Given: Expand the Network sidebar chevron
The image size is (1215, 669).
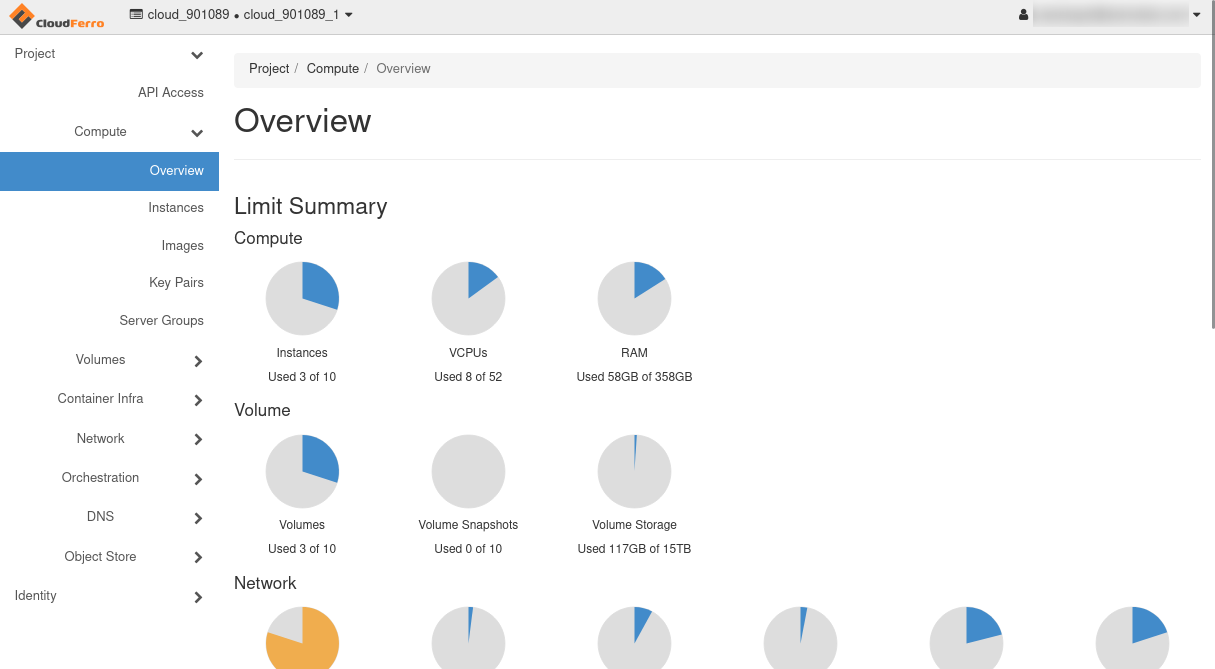Looking at the screenshot, I should [198, 439].
